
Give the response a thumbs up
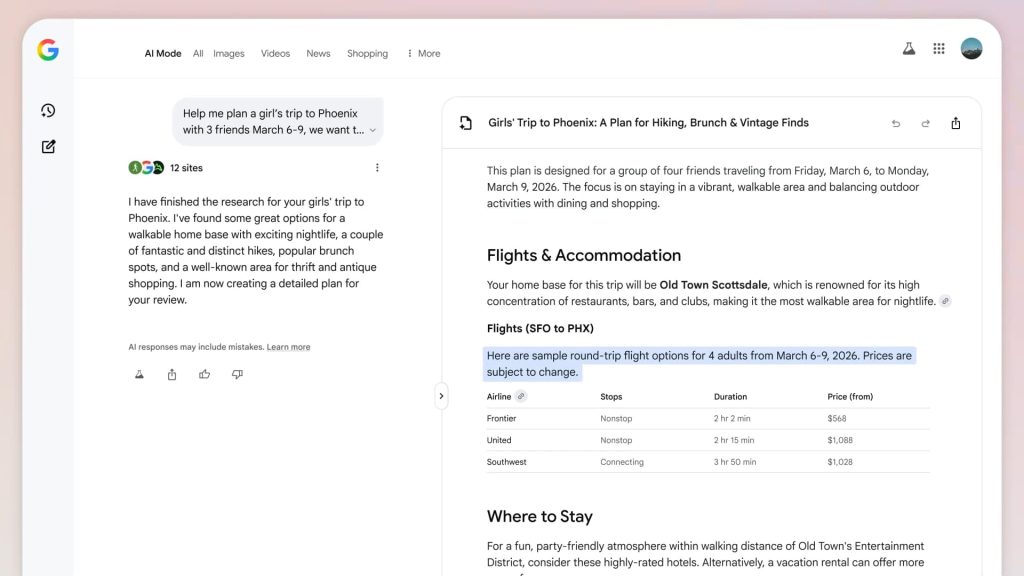205,374
